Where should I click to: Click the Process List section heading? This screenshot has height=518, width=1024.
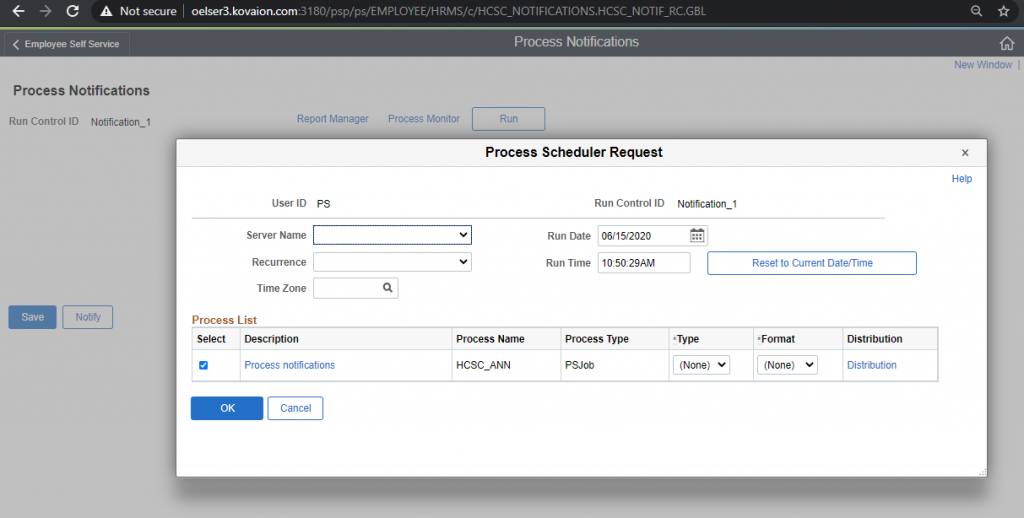click(x=224, y=320)
